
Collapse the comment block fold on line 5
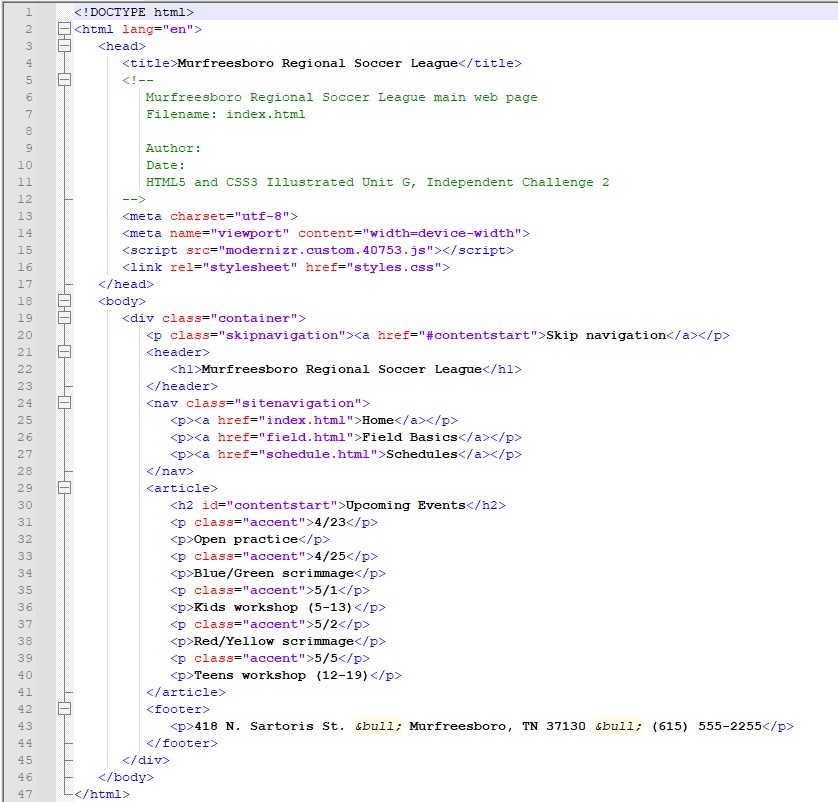(64, 80)
